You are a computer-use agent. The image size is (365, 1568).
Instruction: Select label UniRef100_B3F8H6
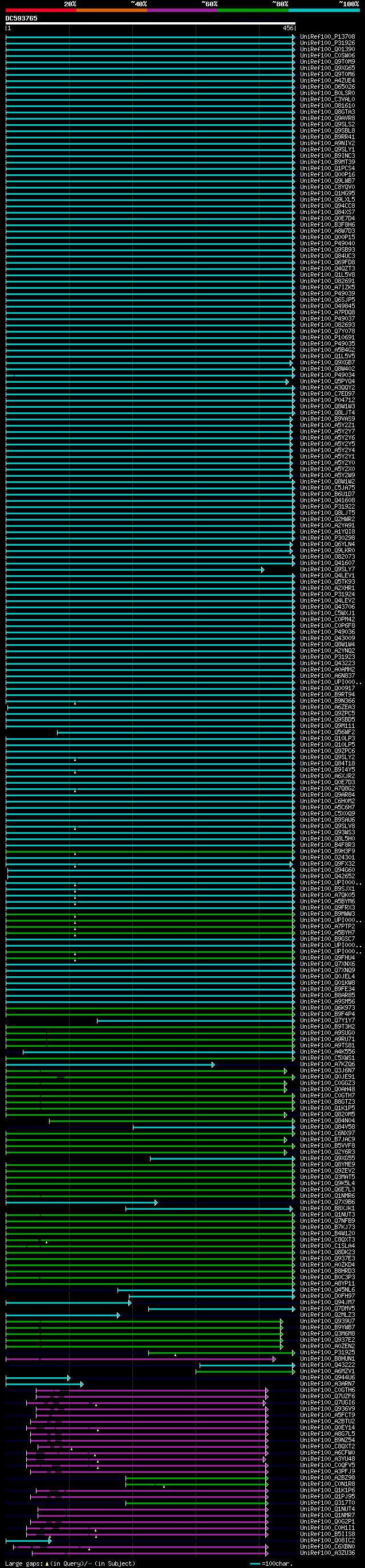coord(327,224)
